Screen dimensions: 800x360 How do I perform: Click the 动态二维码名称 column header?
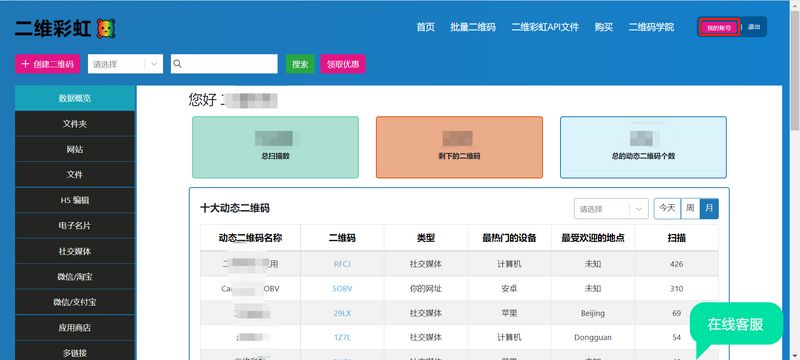[251, 238]
